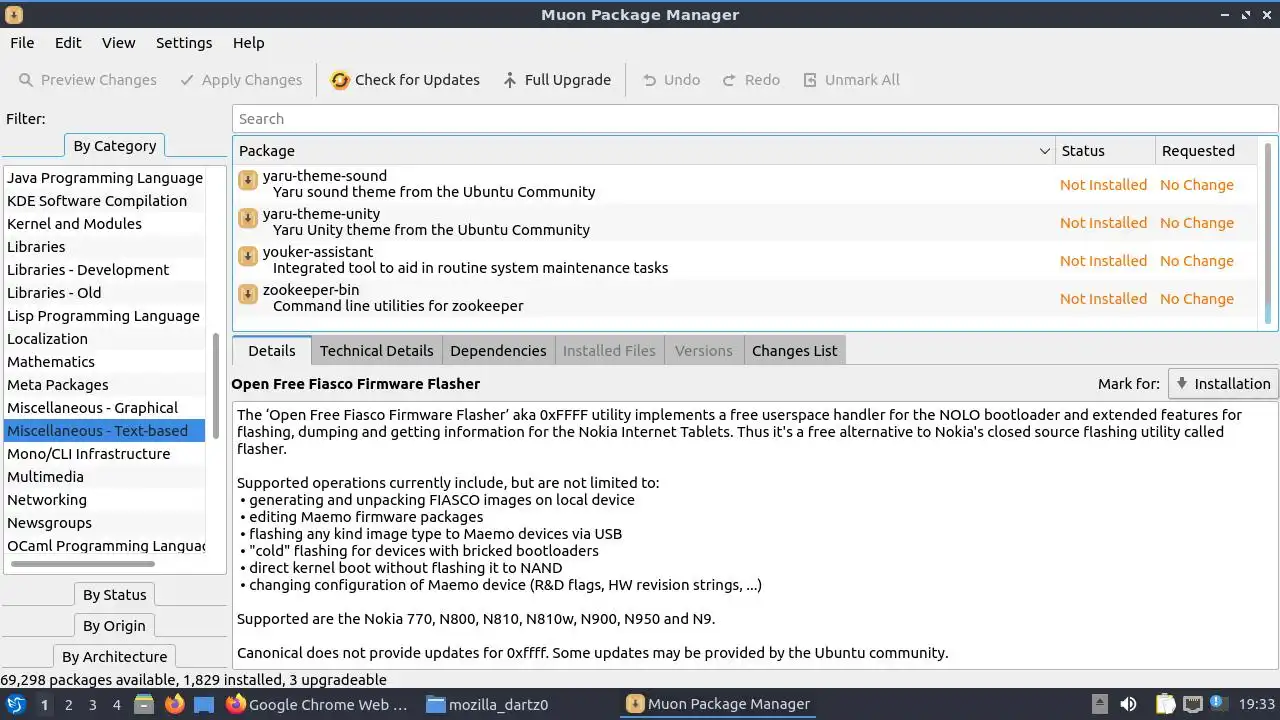Screen dimensions: 1280x720
Task: Click the zookeeper-bin package icon
Action: 248,295
